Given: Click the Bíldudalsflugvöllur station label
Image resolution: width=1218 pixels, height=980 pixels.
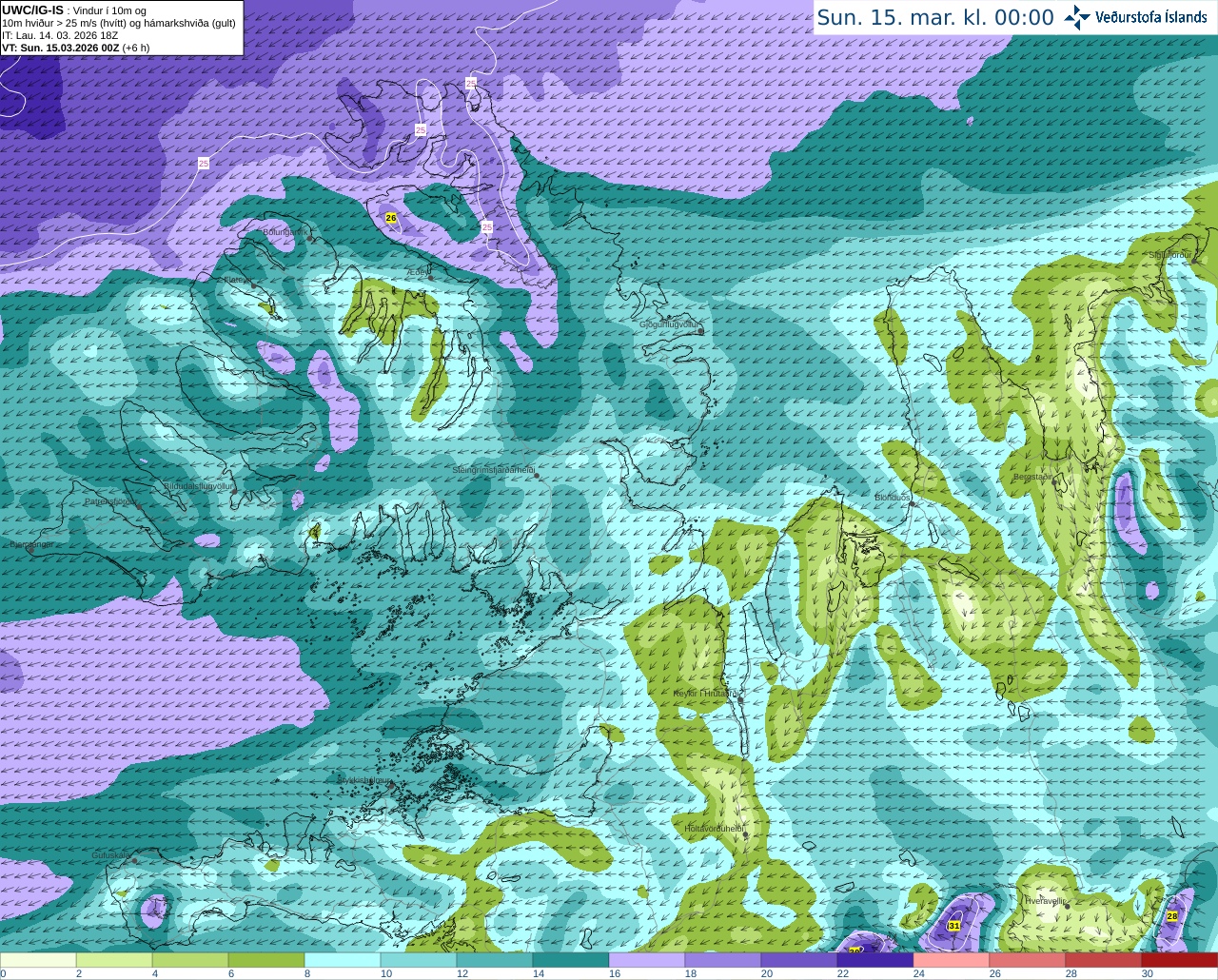Looking at the screenshot, I should [x=198, y=485].
